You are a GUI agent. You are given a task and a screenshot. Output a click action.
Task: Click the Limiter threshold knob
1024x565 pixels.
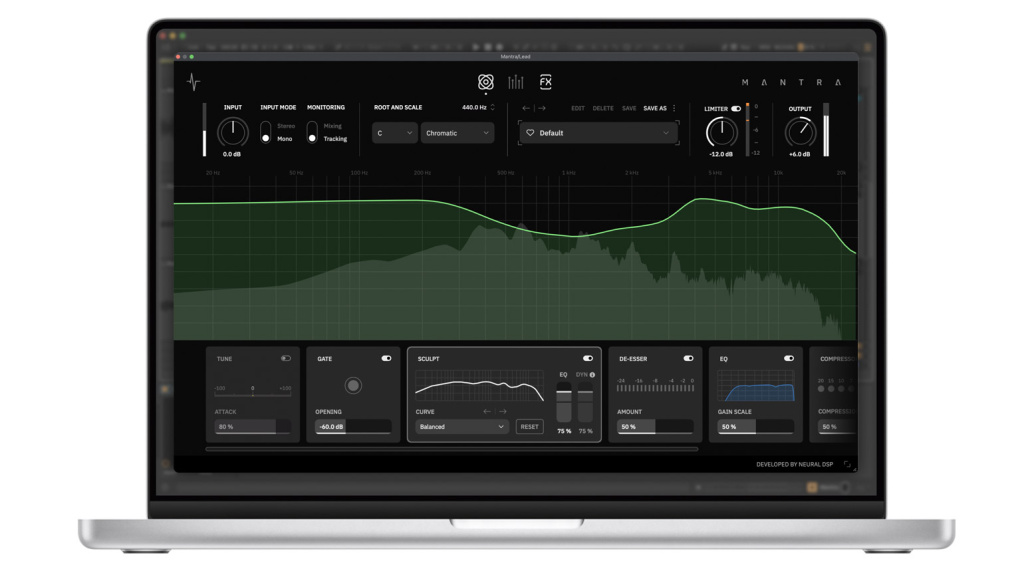coord(722,133)
